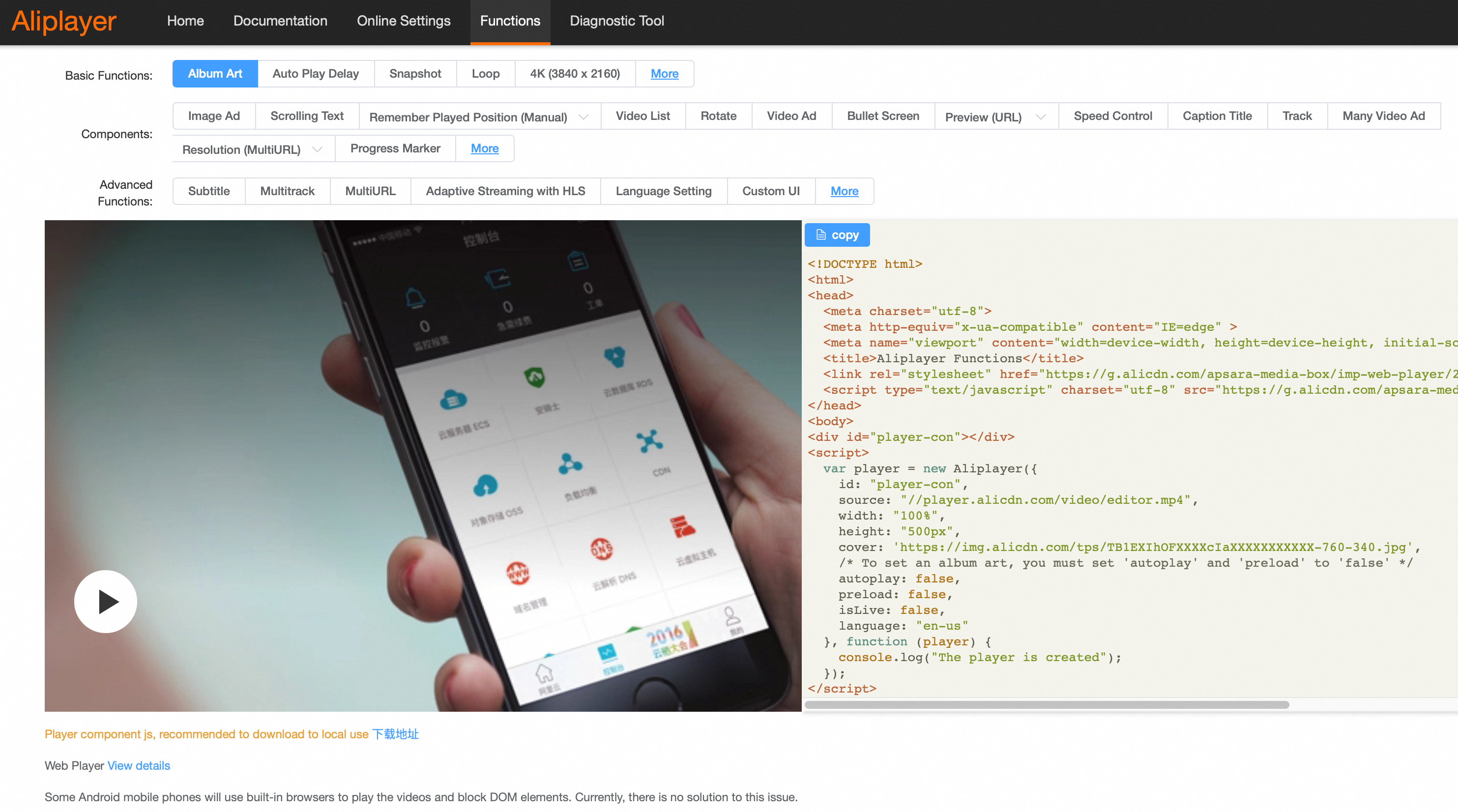The image size is (1458, 812).
Task: Expand Resolution (MultiURL) dropdown
Action: pos(317,149)
